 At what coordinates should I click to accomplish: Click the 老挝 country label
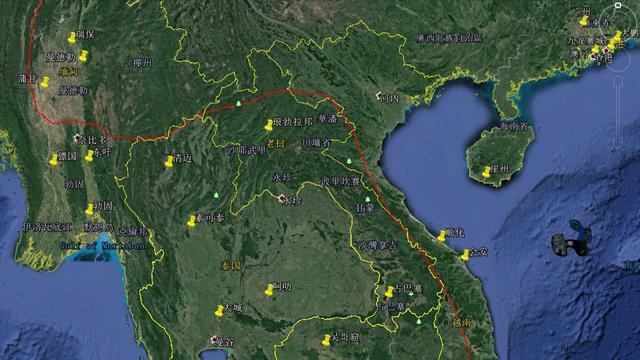pos(276,143)
